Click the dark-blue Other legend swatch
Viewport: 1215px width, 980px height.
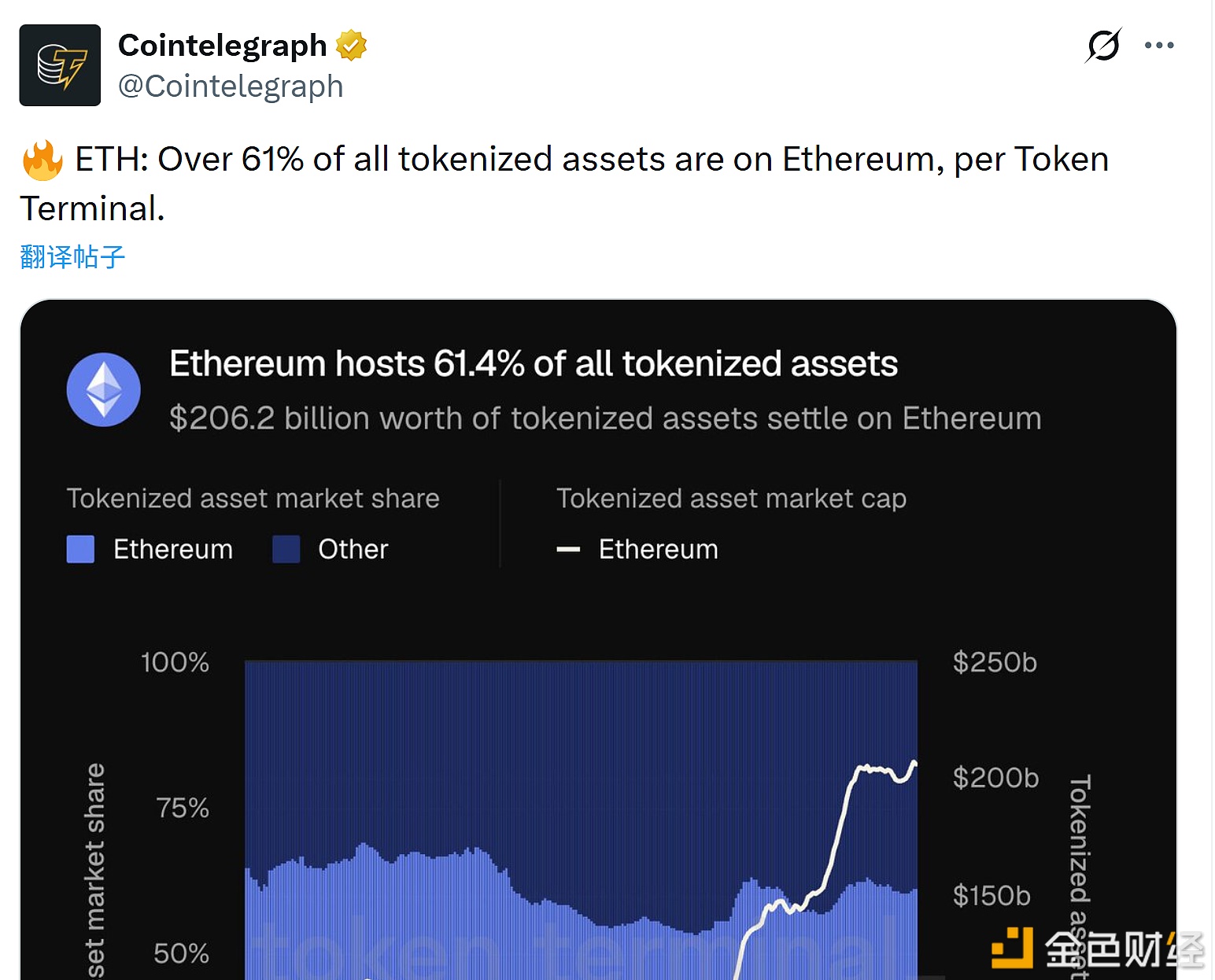pos(286,549)
